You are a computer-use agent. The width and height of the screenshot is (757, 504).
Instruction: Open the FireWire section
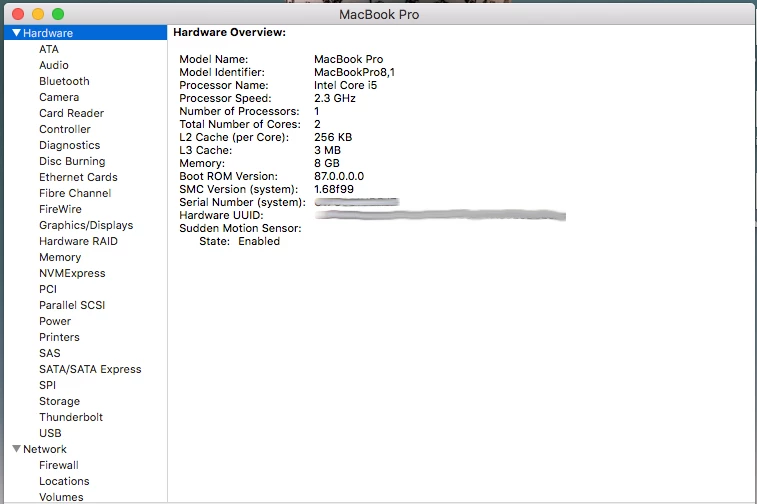[60, 209]
